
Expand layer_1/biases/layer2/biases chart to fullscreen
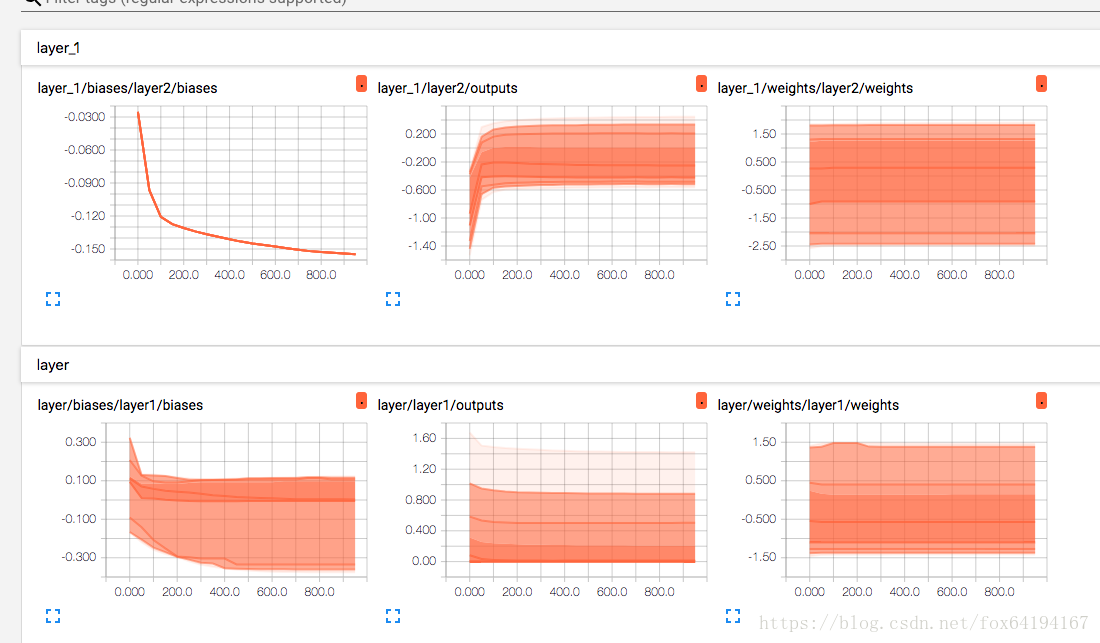point(53,299)
